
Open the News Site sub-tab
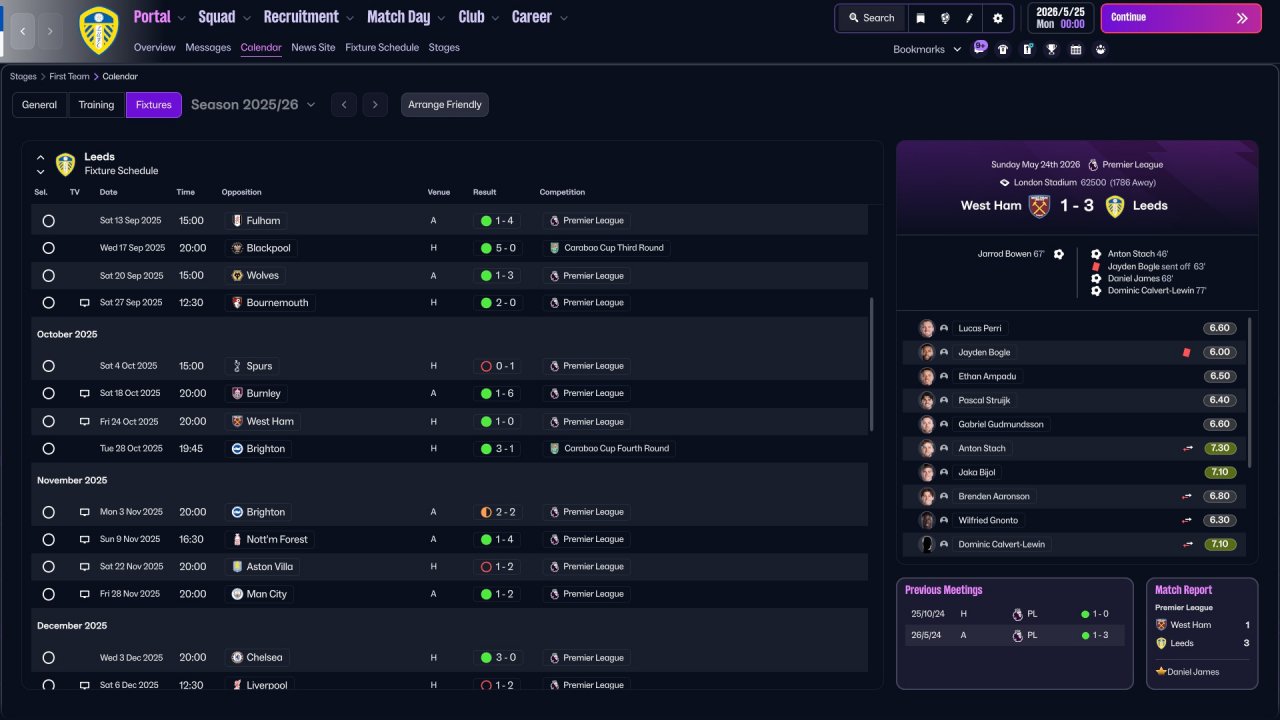click(314, 48)
